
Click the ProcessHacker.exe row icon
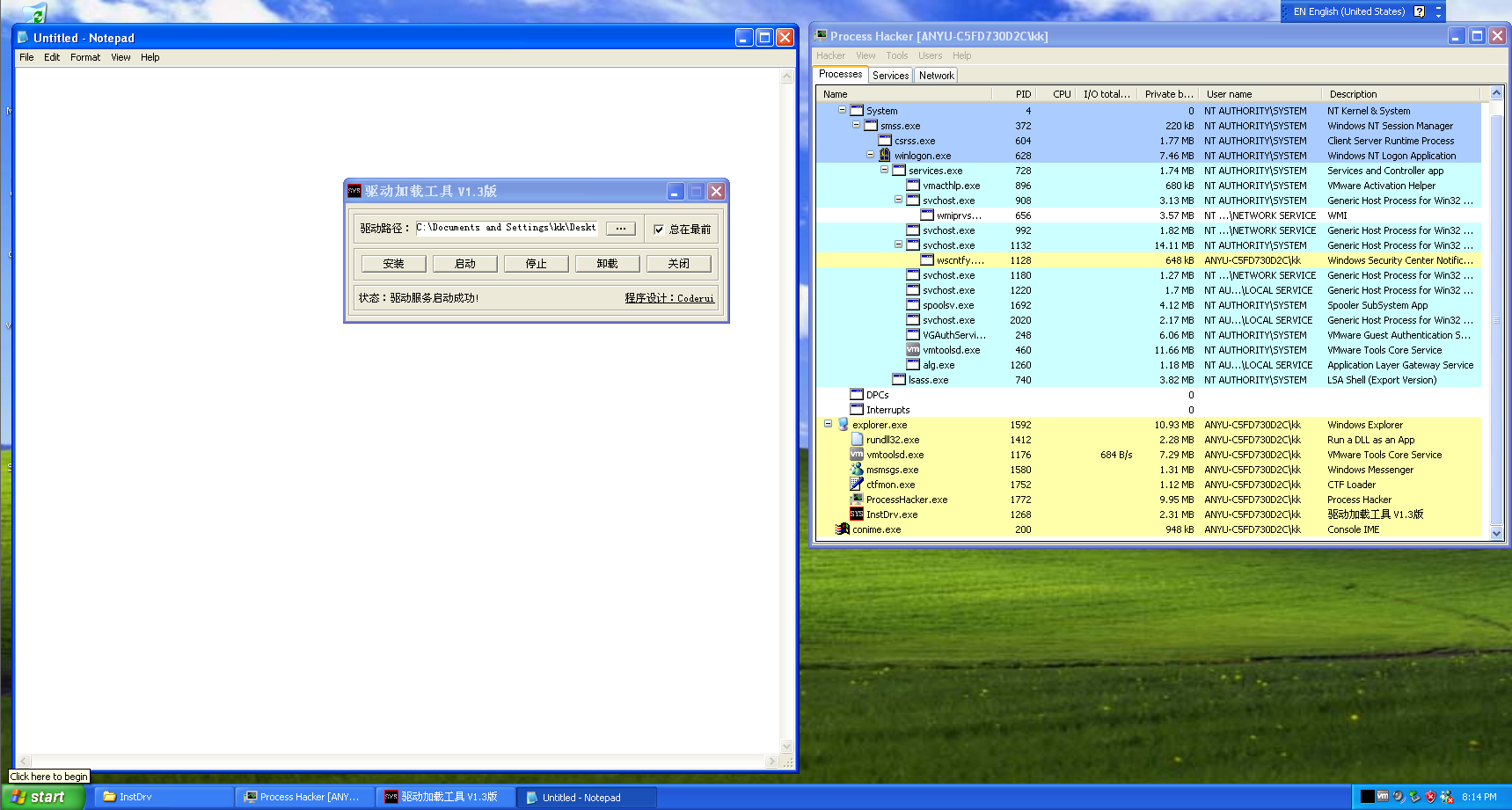[x=856, y=500]
